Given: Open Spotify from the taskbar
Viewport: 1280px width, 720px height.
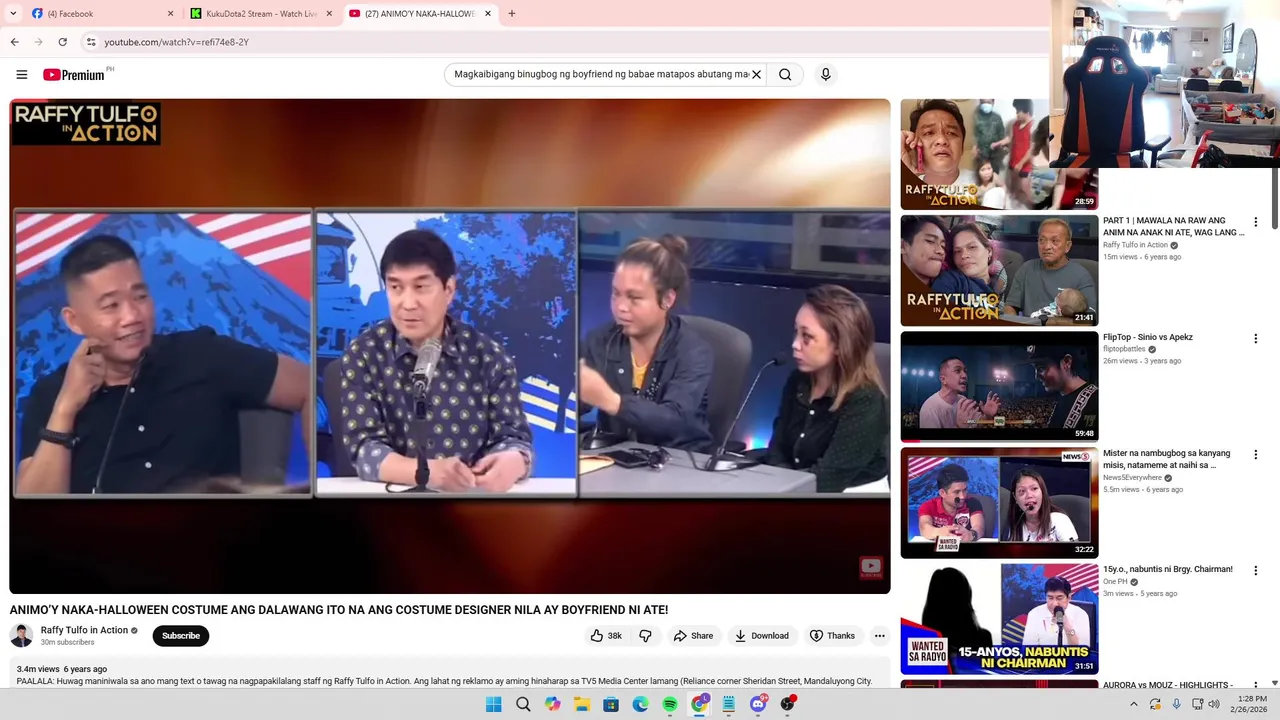Looking at the screenshot, I should tap(670, 704).
